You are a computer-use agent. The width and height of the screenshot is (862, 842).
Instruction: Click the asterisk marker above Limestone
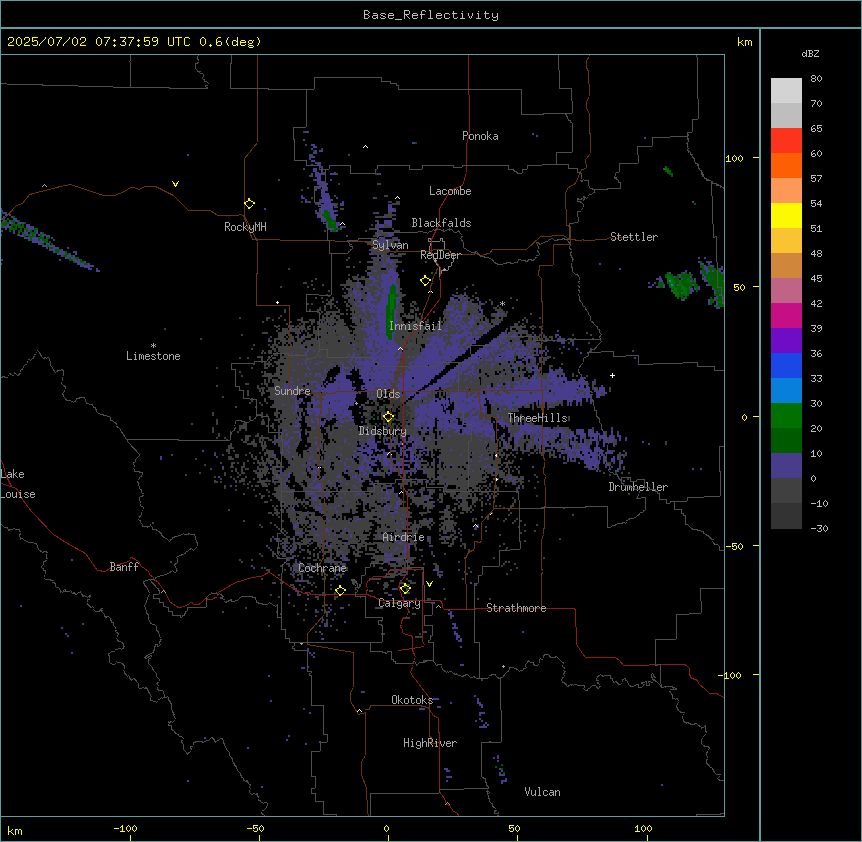pos(153,346)
